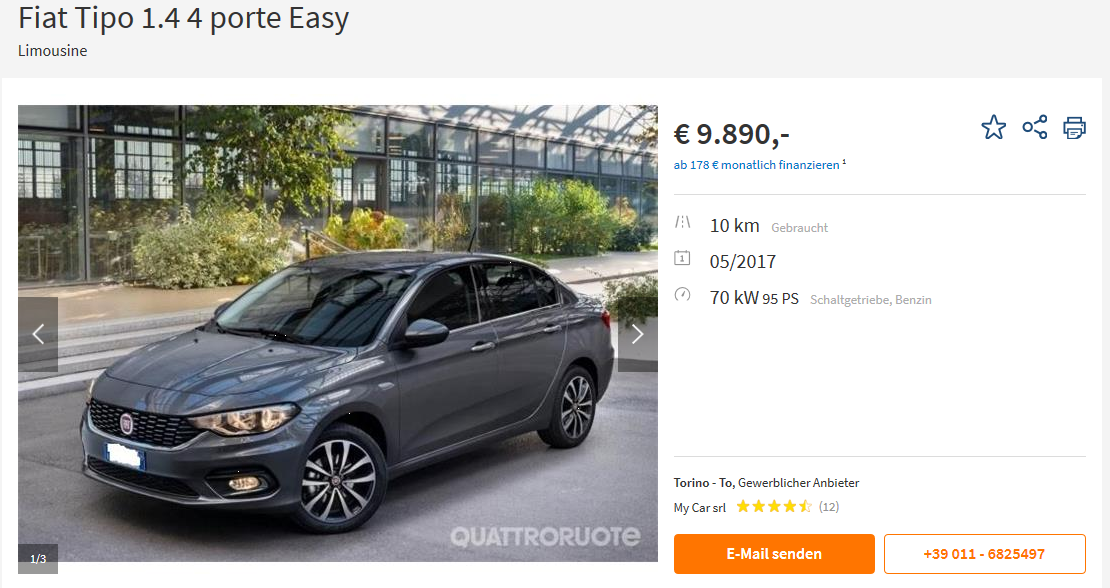View the dealer's star rating
The width and height of the screenshot is (1110, 588).
coord(774,507)
